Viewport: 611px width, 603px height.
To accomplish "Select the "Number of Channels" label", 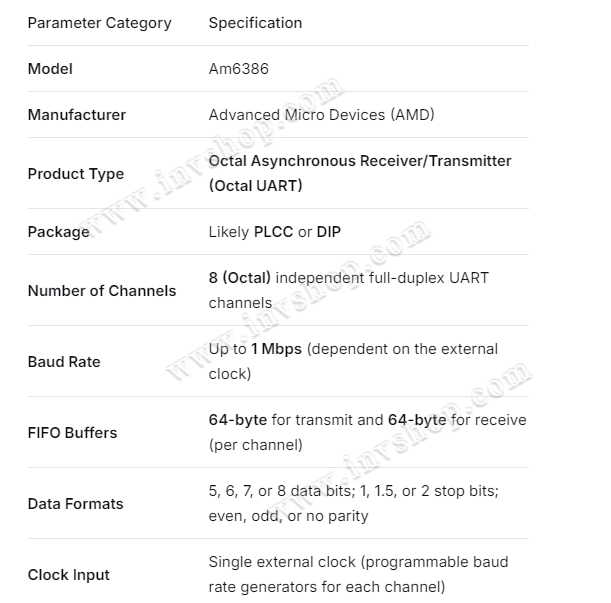I will (102, 291).
